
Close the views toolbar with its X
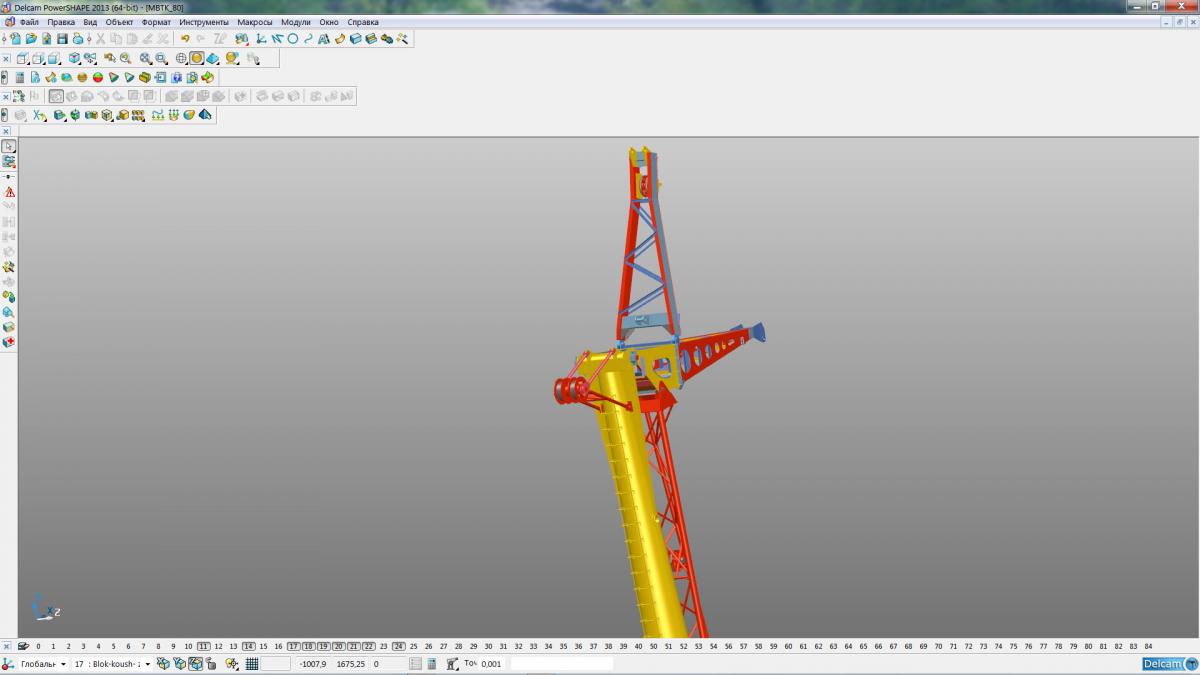pos(5,59)
